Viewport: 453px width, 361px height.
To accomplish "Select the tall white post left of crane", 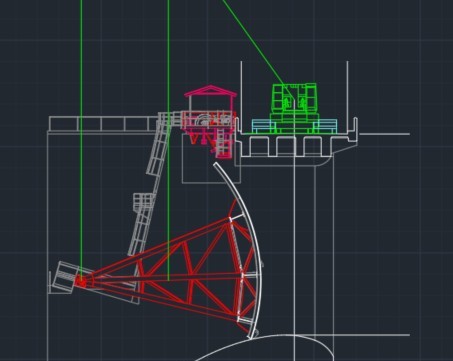I will (241, 97).
